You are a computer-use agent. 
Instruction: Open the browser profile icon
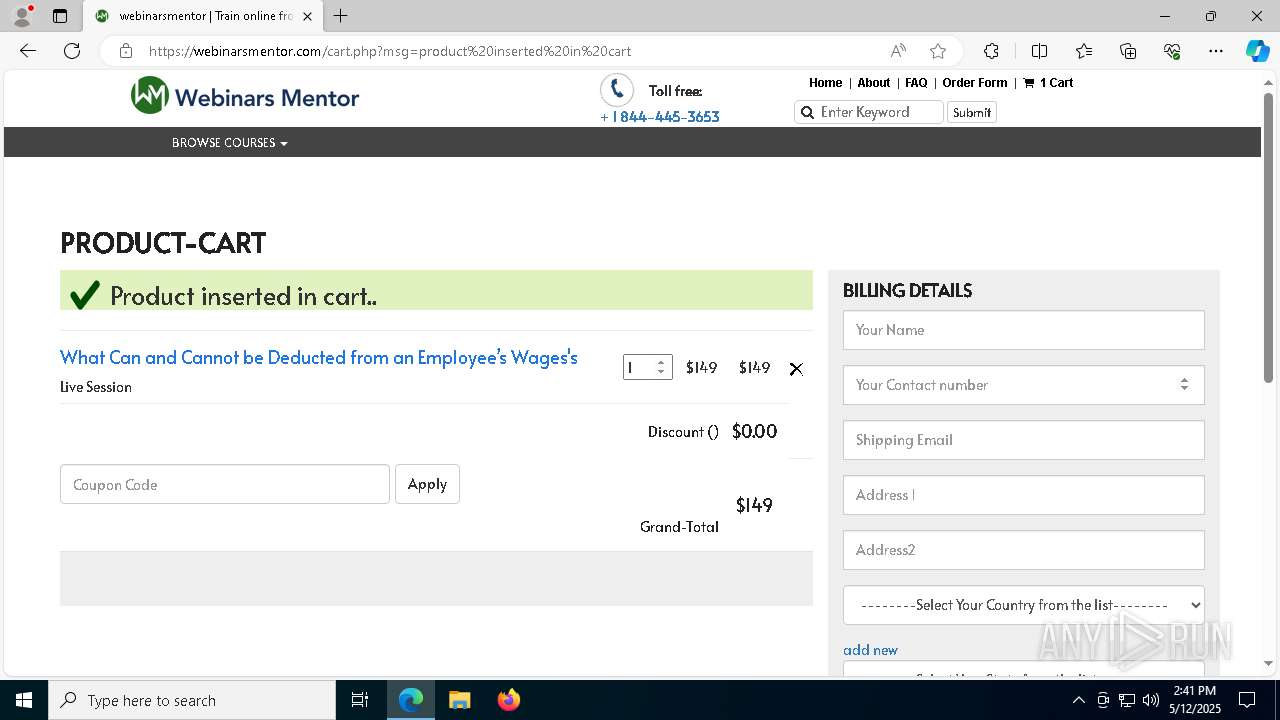pyautogui.click(x=21, y=16)
